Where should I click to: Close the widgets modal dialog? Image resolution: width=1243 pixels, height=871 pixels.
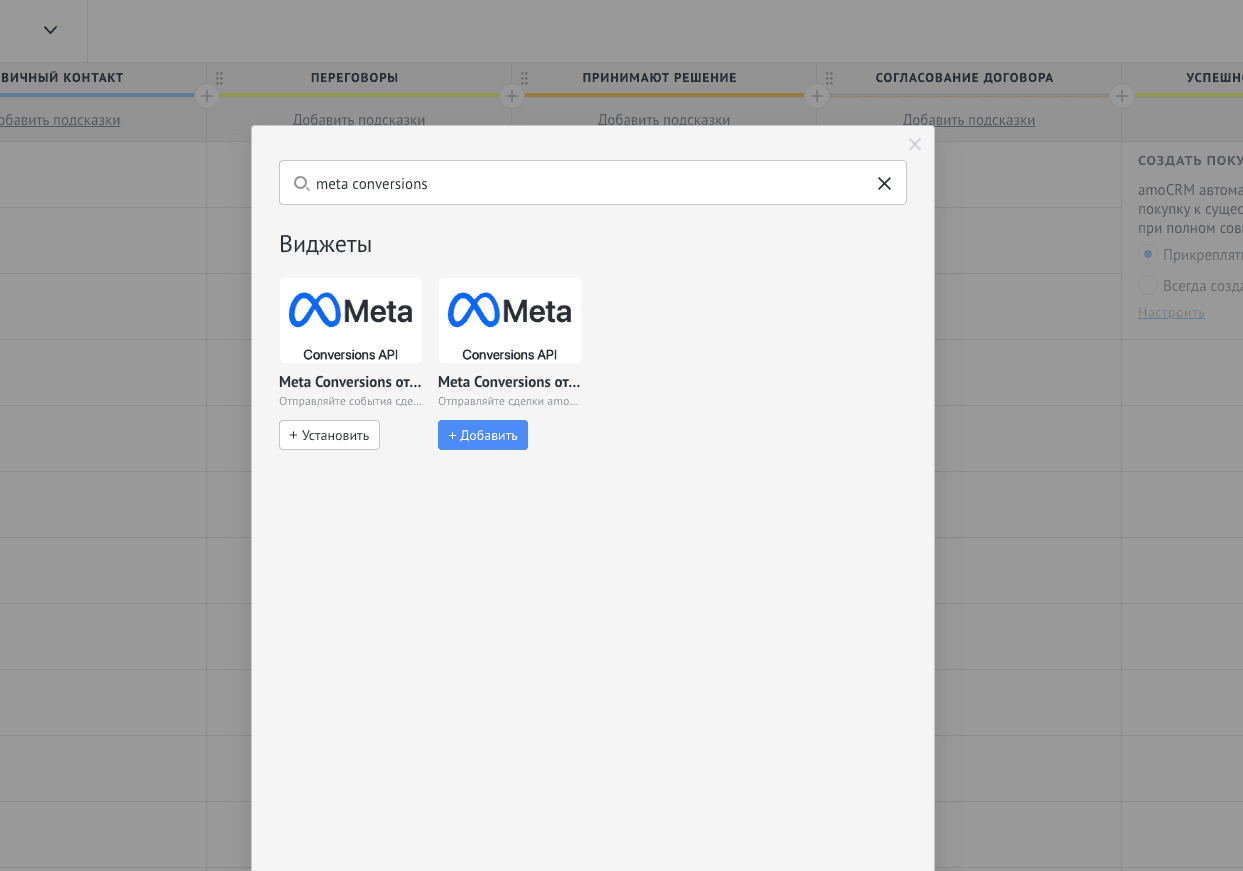(914, 144)
